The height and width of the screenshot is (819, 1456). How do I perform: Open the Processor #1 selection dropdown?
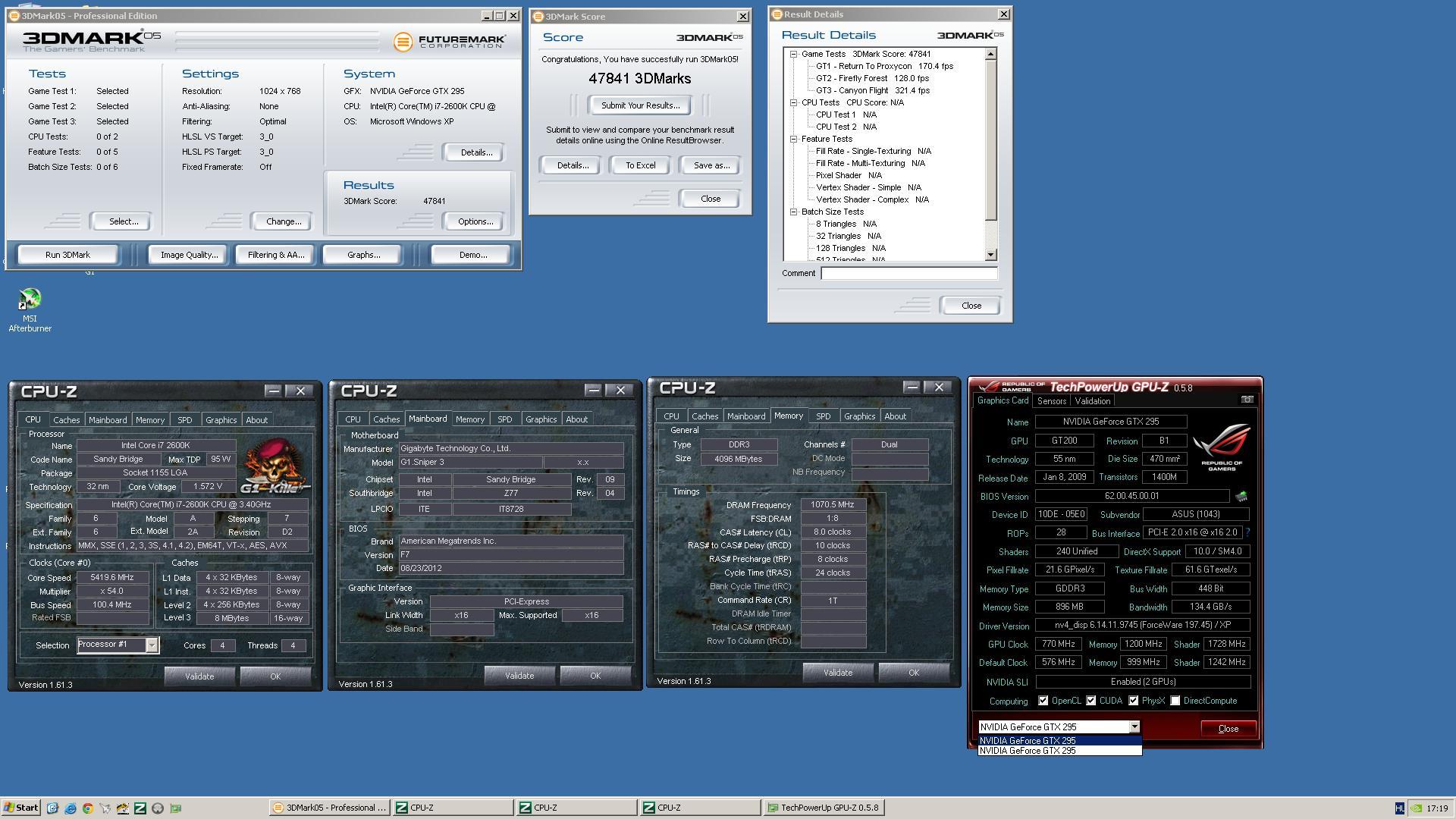click(152, 645)
